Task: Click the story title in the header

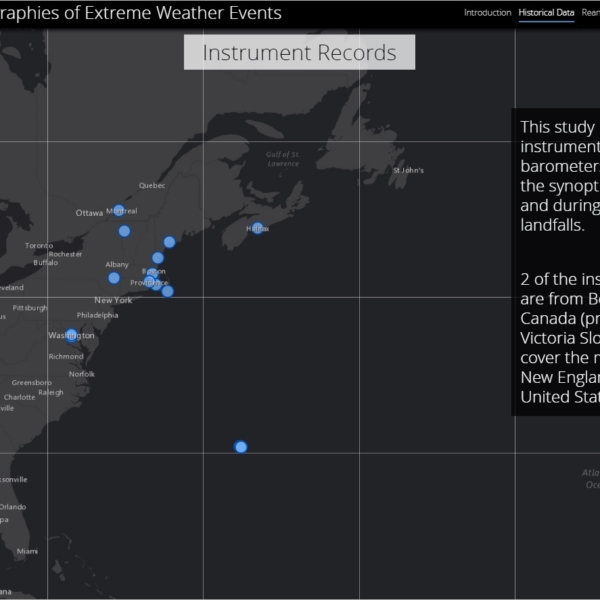Action: click(140, 13)
